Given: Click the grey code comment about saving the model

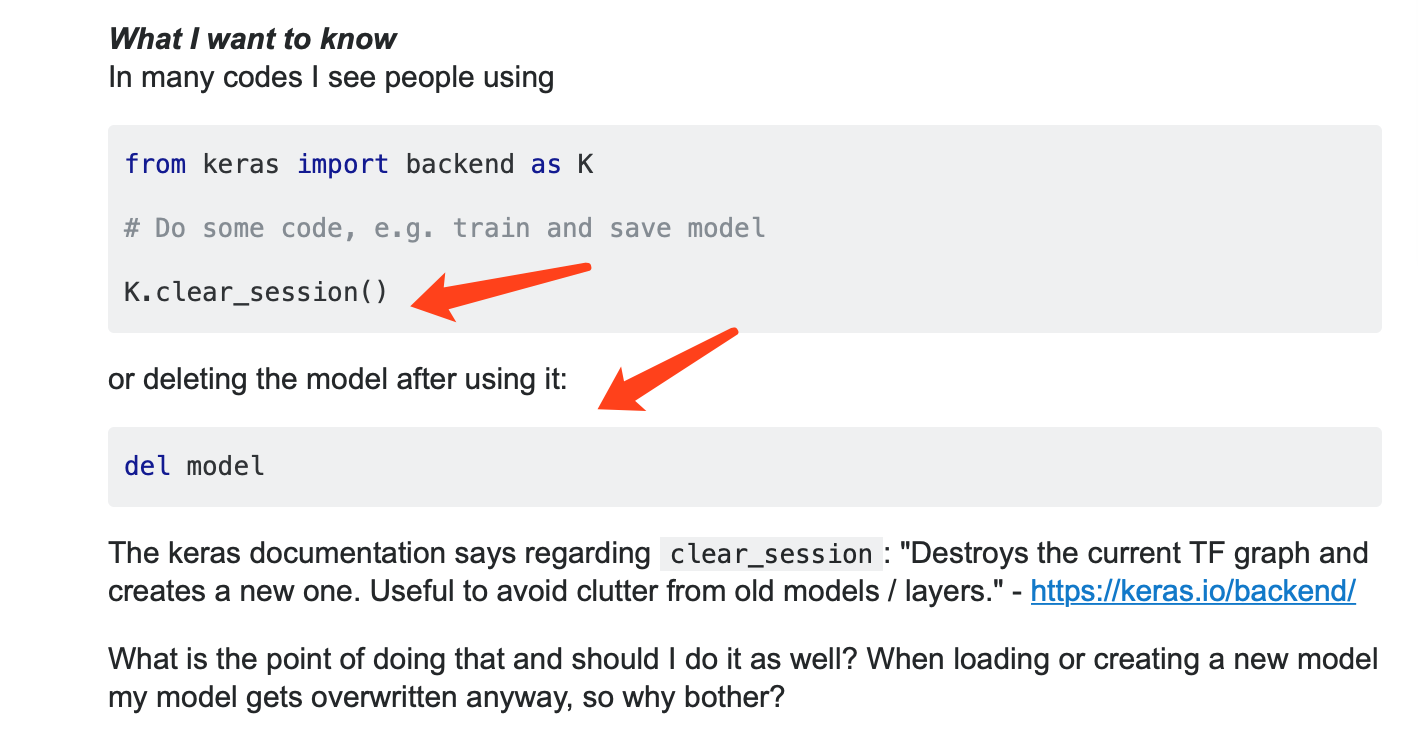Looking at the screenshot, I should 444,228.
